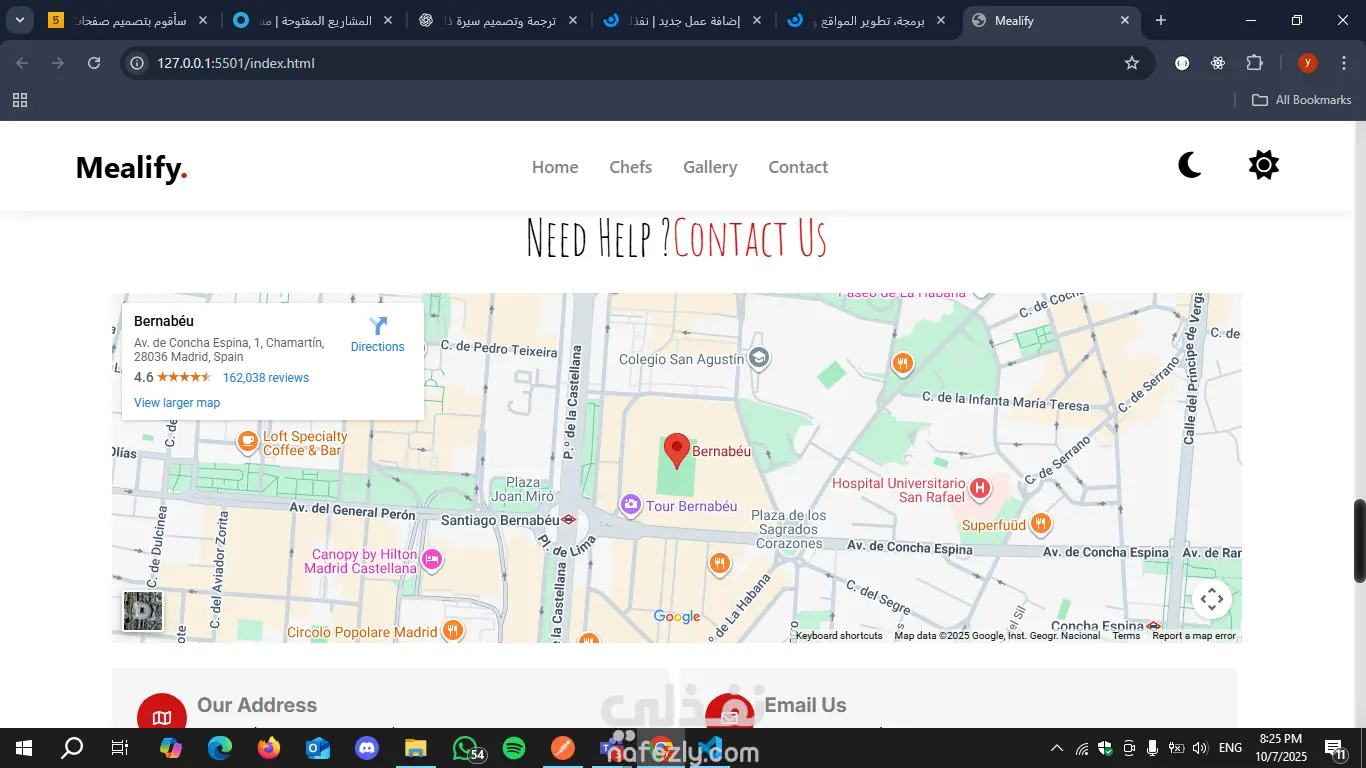Image resolution: width=1366 pixels, height=768 pixels.
Task: Click the Canopy by Hilton hotel marker
Action: pyautogui.click(x=432, y=559)
